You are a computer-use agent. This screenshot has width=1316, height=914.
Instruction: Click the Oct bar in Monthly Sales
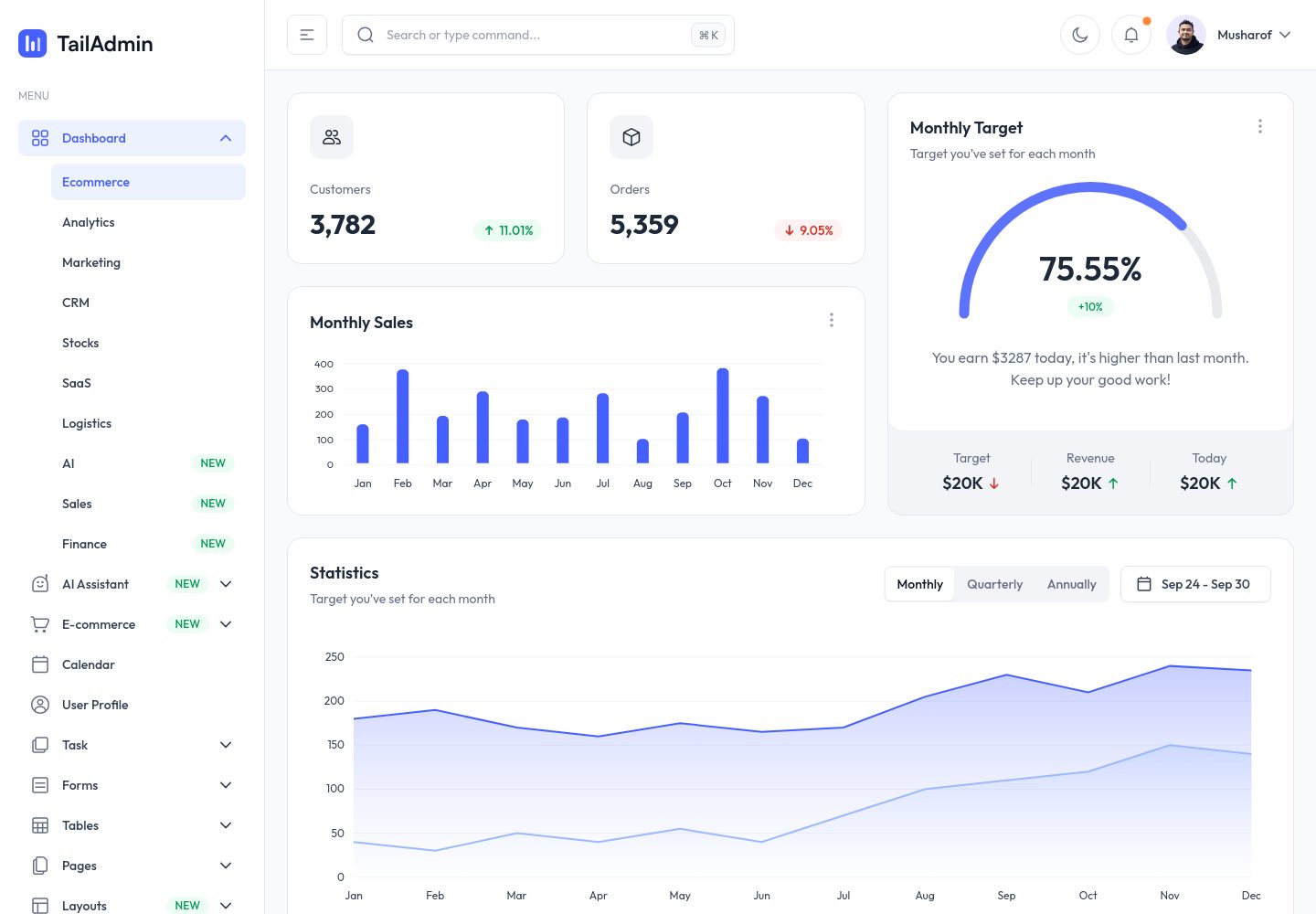click(x=723, y=416)
